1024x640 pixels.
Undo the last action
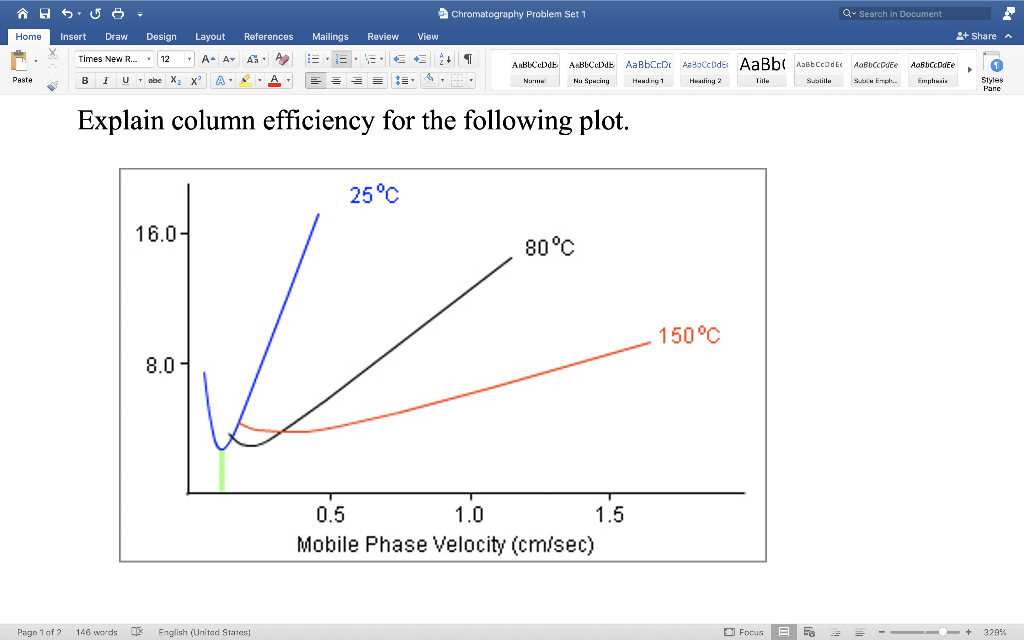[67, 14]
